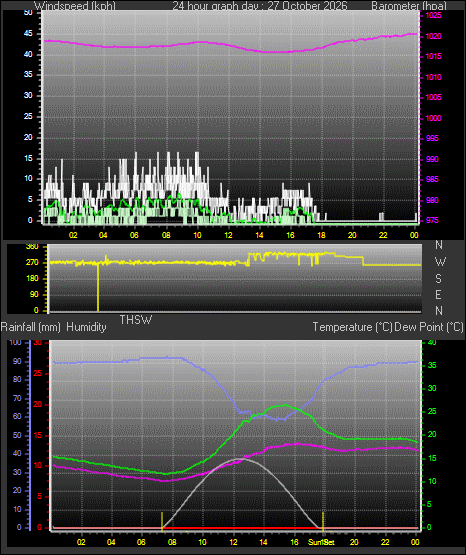Click the 'W' compass direction label
466x555 pixels.
440,262
